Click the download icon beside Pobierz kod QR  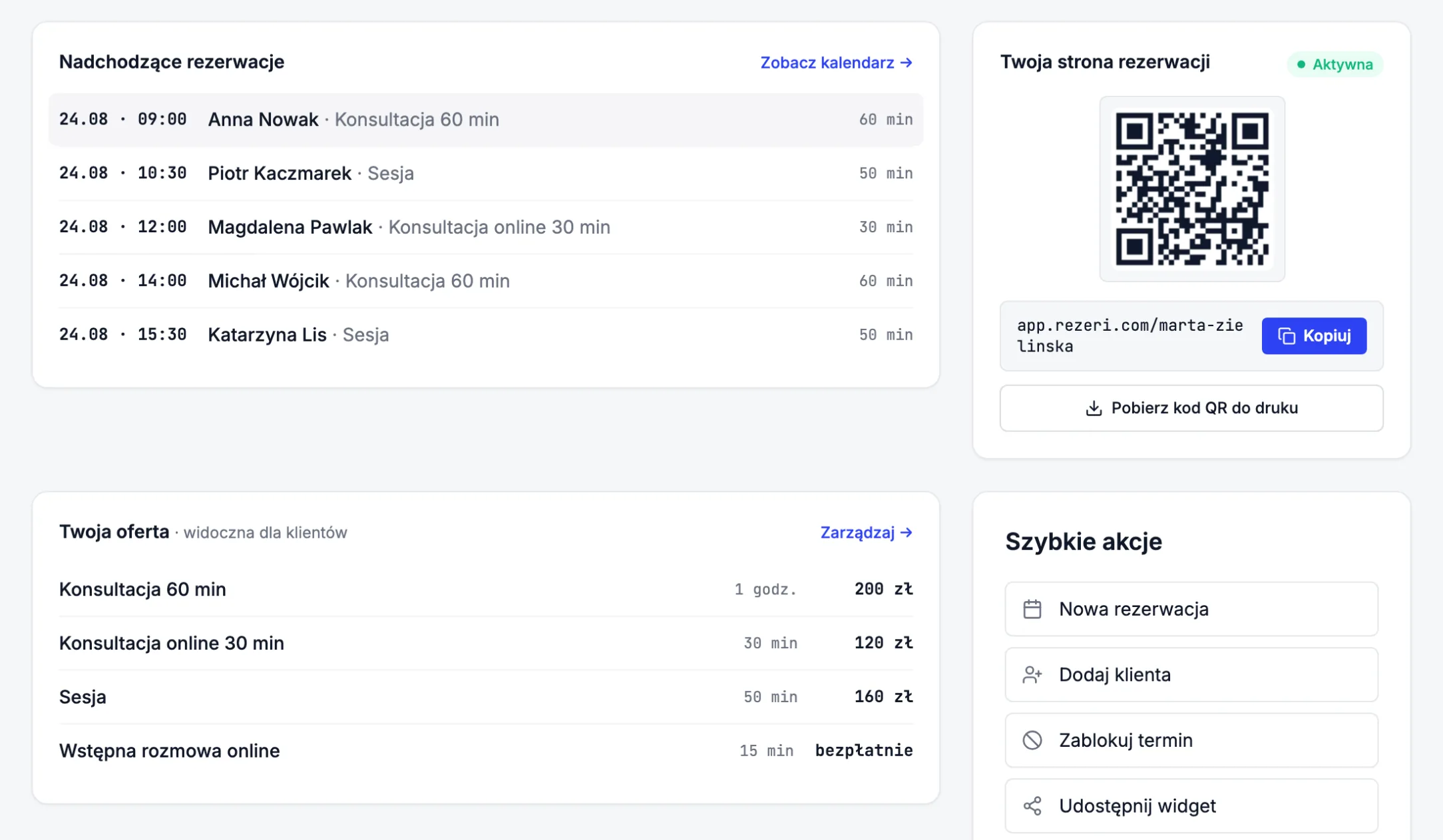1094,408
